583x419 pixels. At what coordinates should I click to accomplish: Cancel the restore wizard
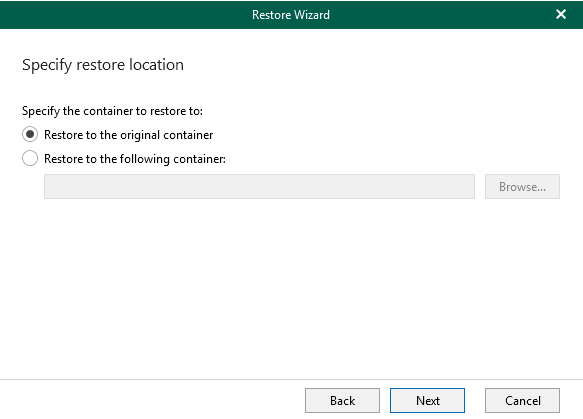point(522,400)
